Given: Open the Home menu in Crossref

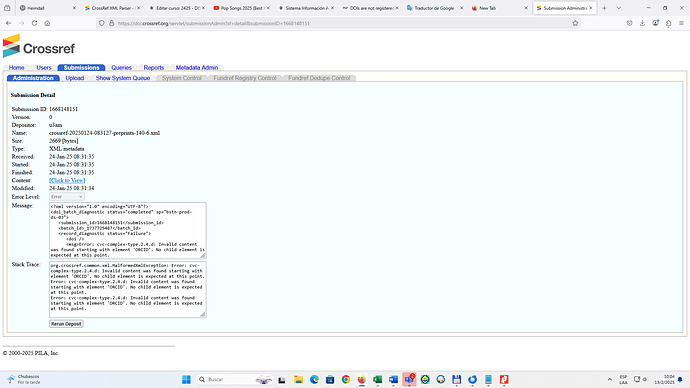Looking at the screenshot, I should point(16,67).
